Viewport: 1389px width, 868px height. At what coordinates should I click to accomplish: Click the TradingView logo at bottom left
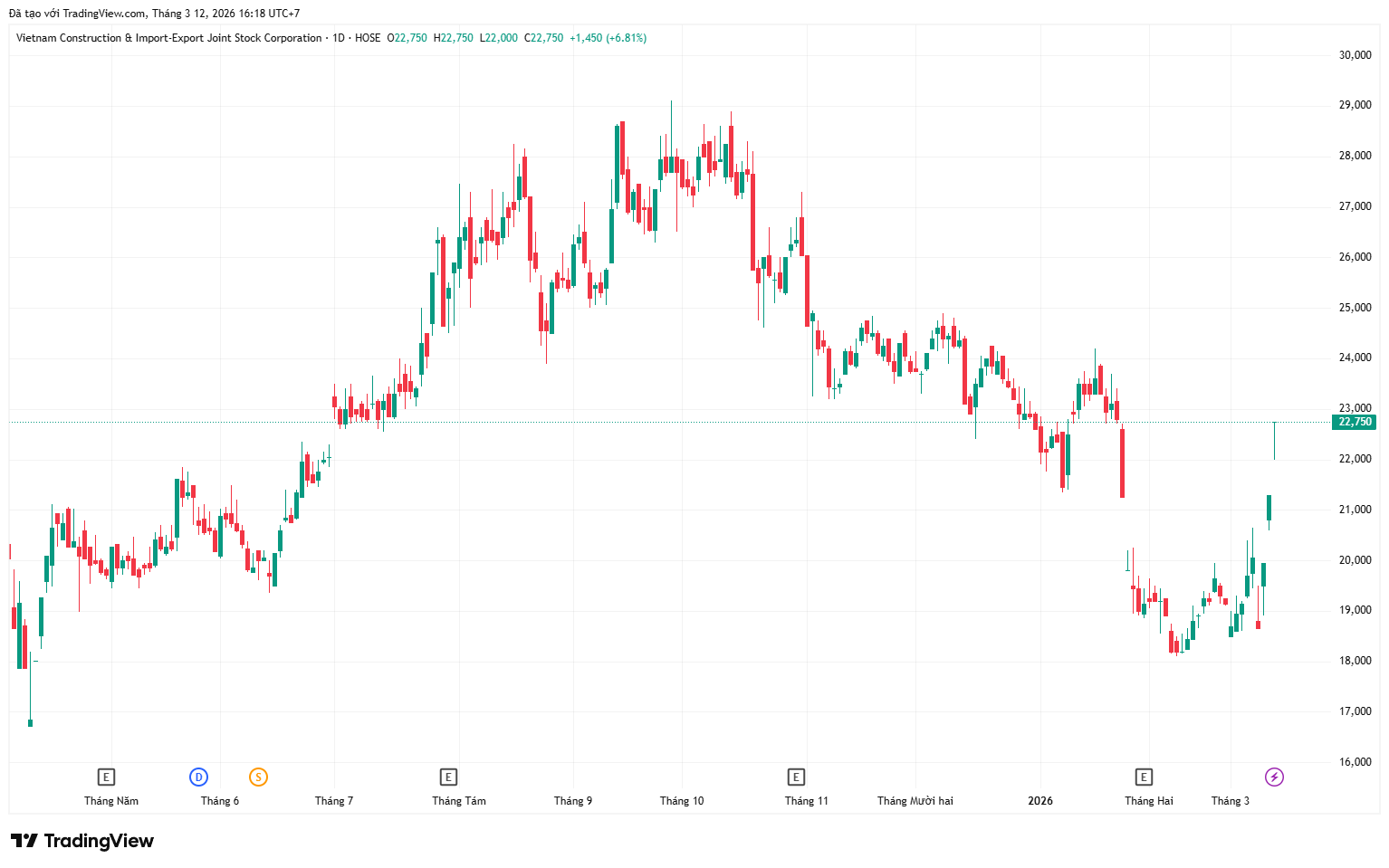[82, 841]
